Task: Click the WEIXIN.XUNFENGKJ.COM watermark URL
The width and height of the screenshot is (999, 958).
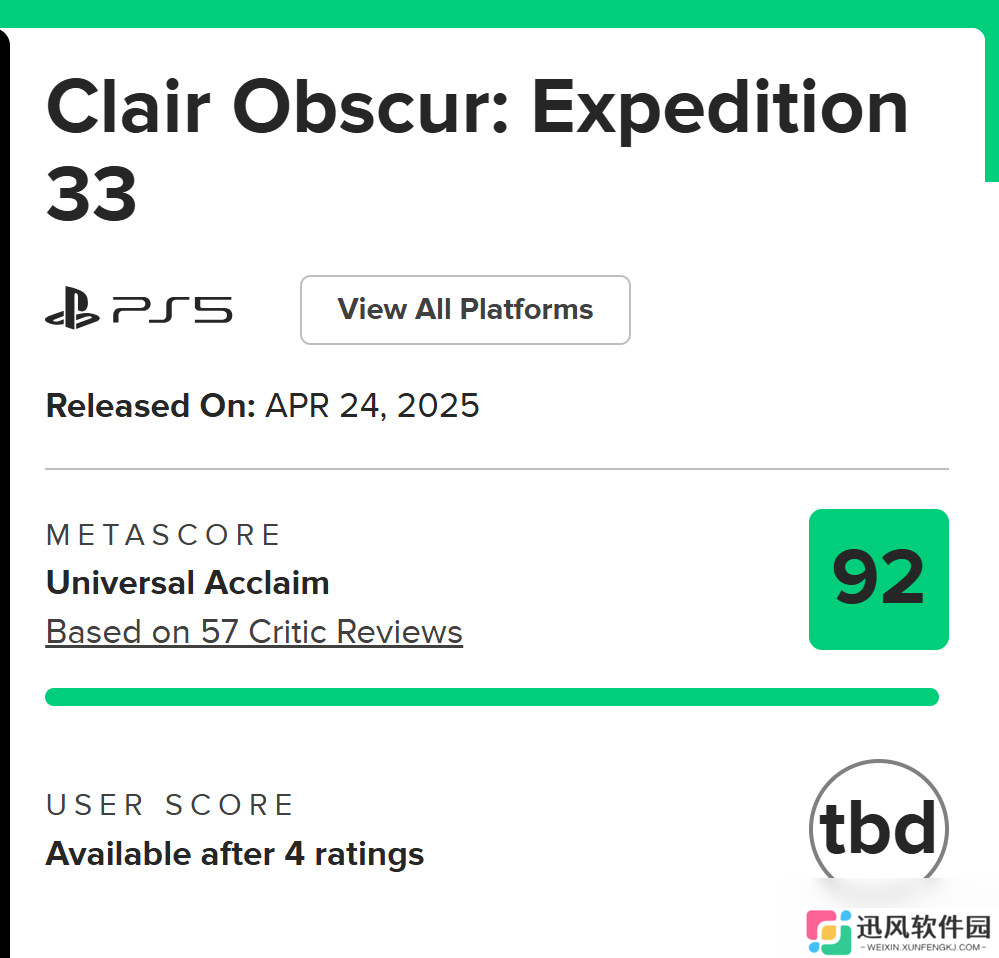Action: 923,947
